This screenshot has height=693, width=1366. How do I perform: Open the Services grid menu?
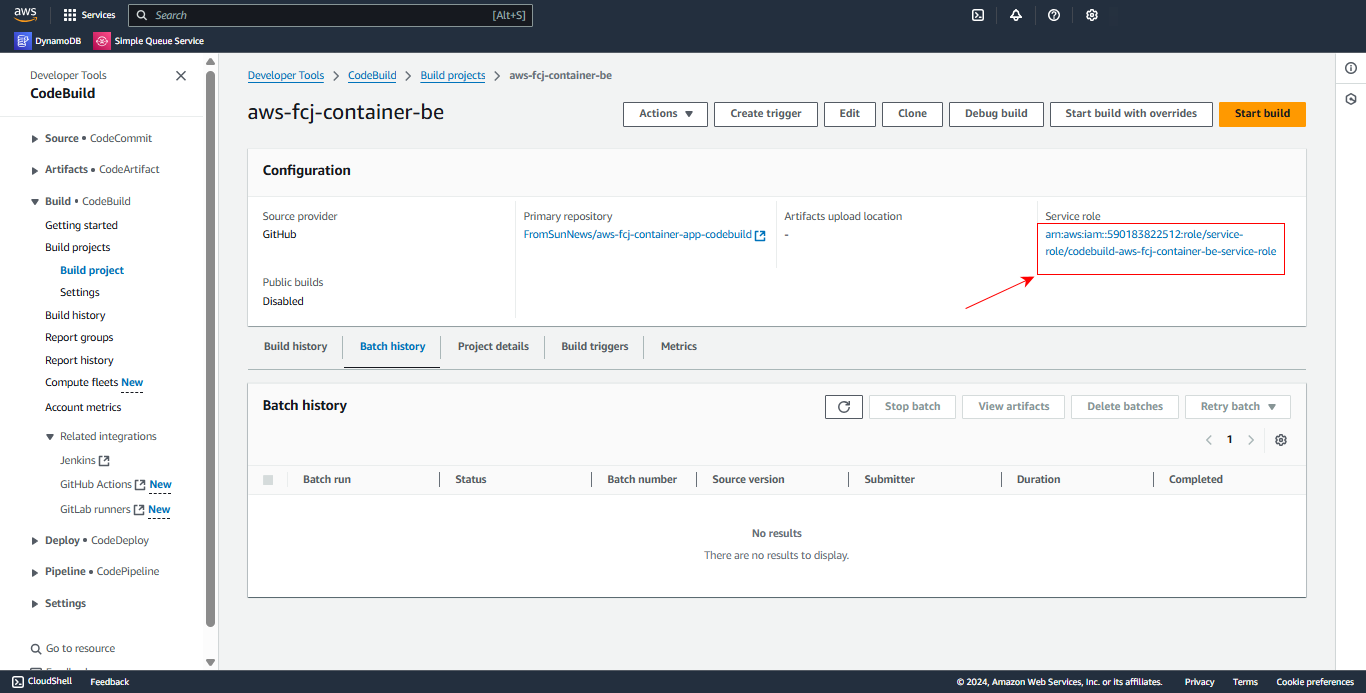(x=89, y=15)
